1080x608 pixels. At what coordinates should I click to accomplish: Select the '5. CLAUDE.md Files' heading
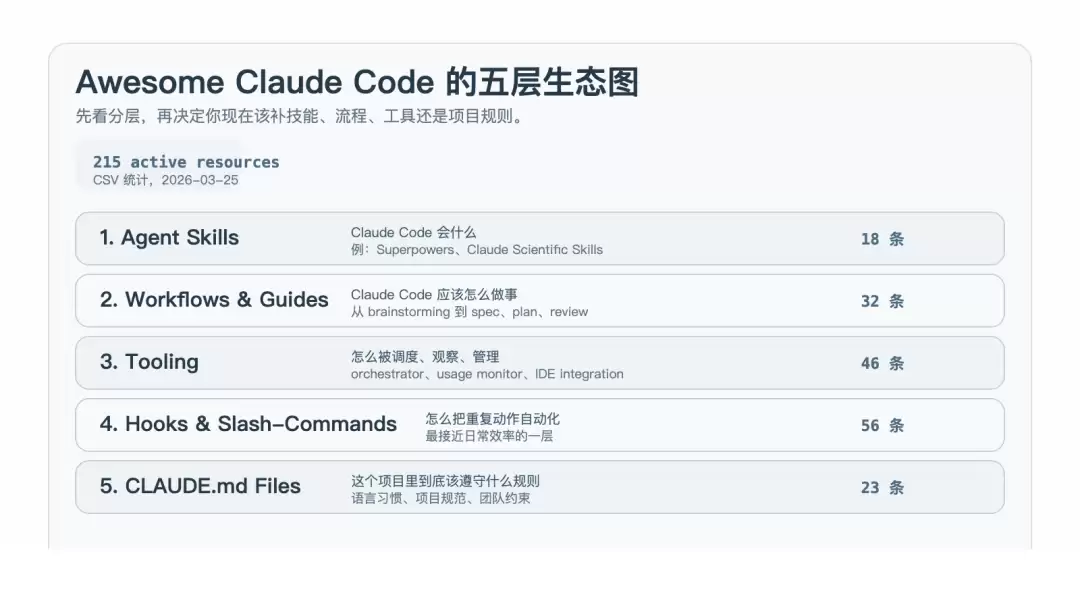(x=200, y=485)
